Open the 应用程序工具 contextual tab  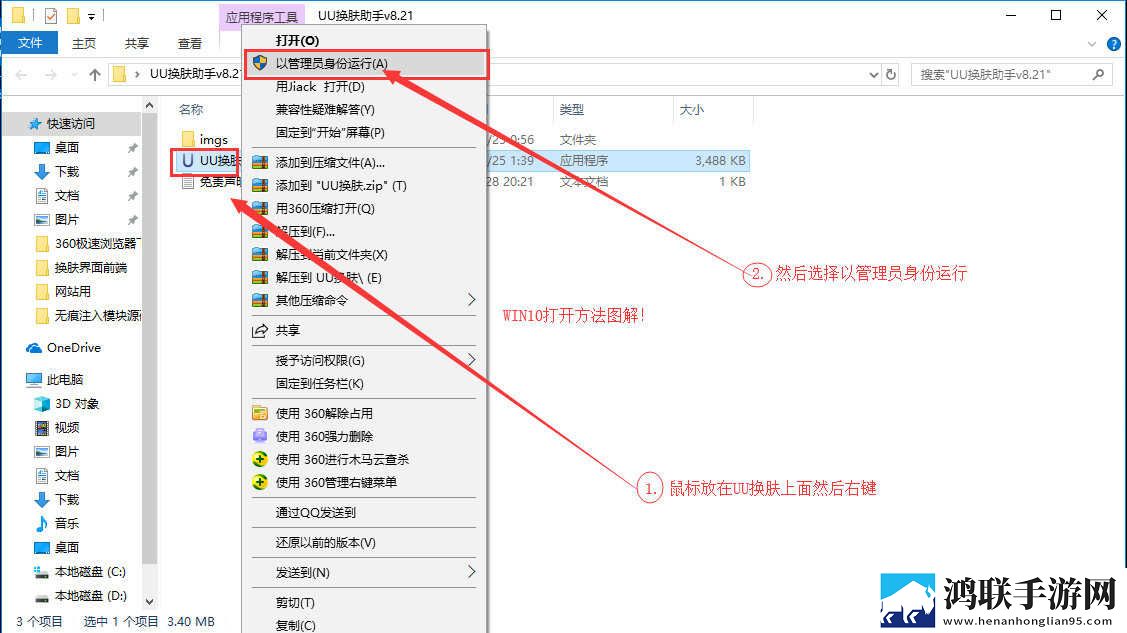click(262, 16)
